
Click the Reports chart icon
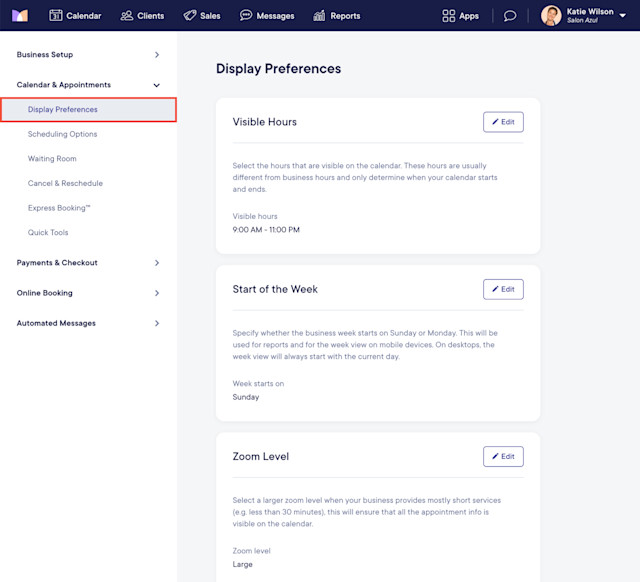click(x=319, y=16)
